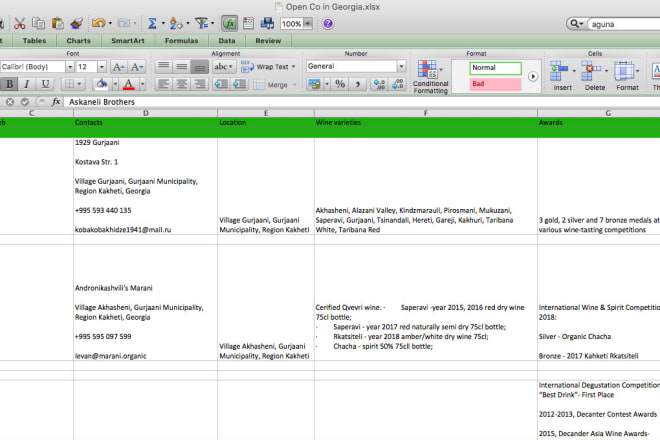
Task: Switch to the Formulas tab
Action: point(182,41)
